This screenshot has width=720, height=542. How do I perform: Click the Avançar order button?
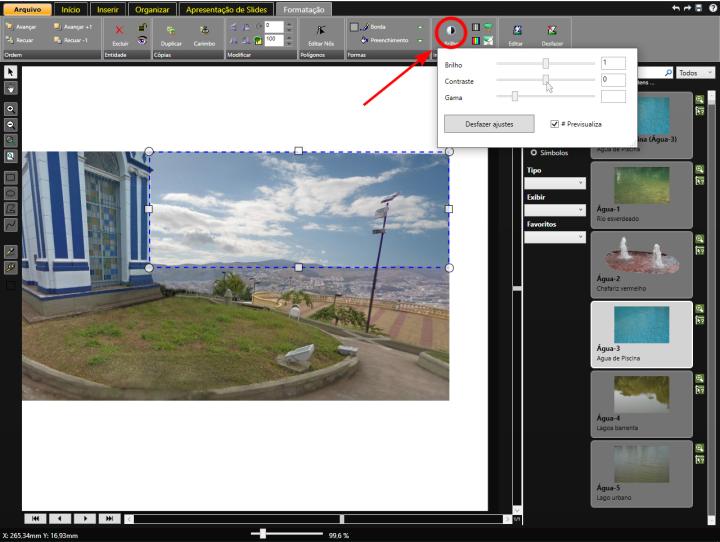click(x=21, y=27)
